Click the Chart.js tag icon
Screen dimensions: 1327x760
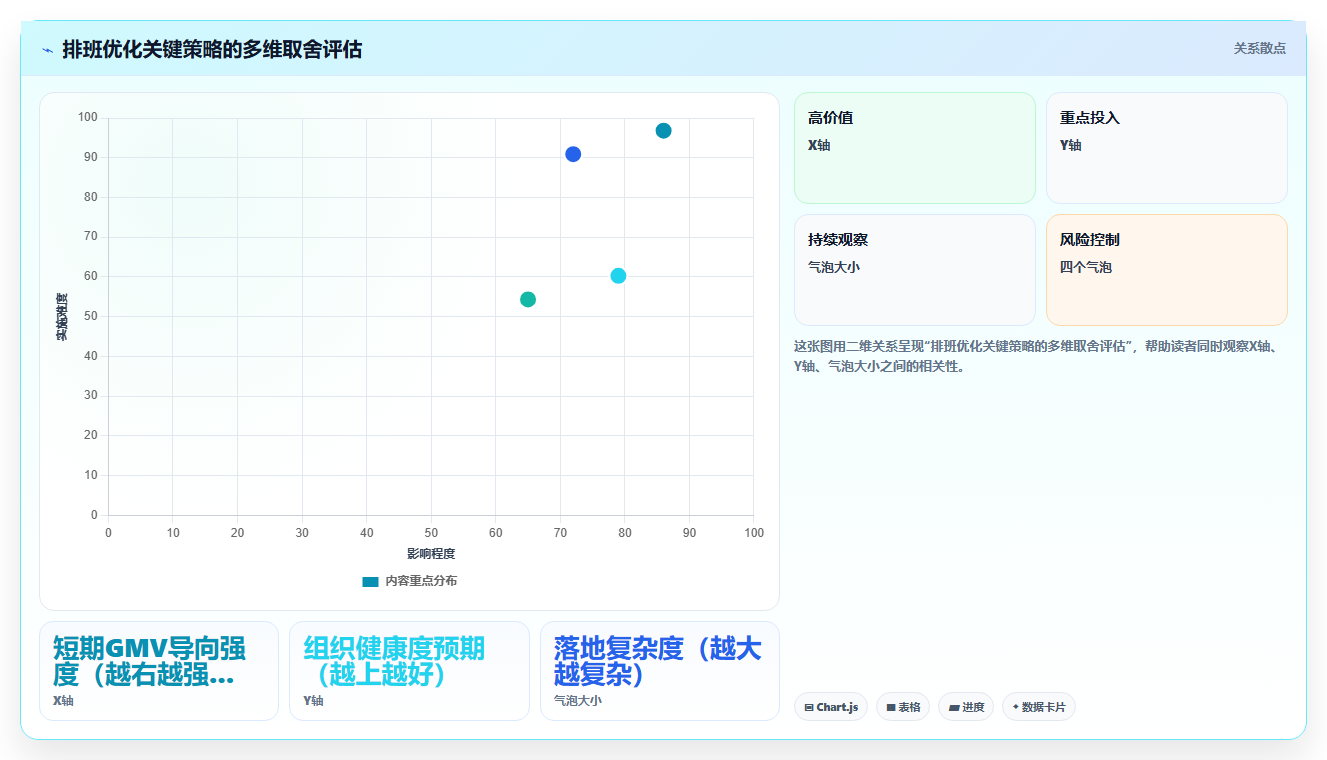point(809,707)
